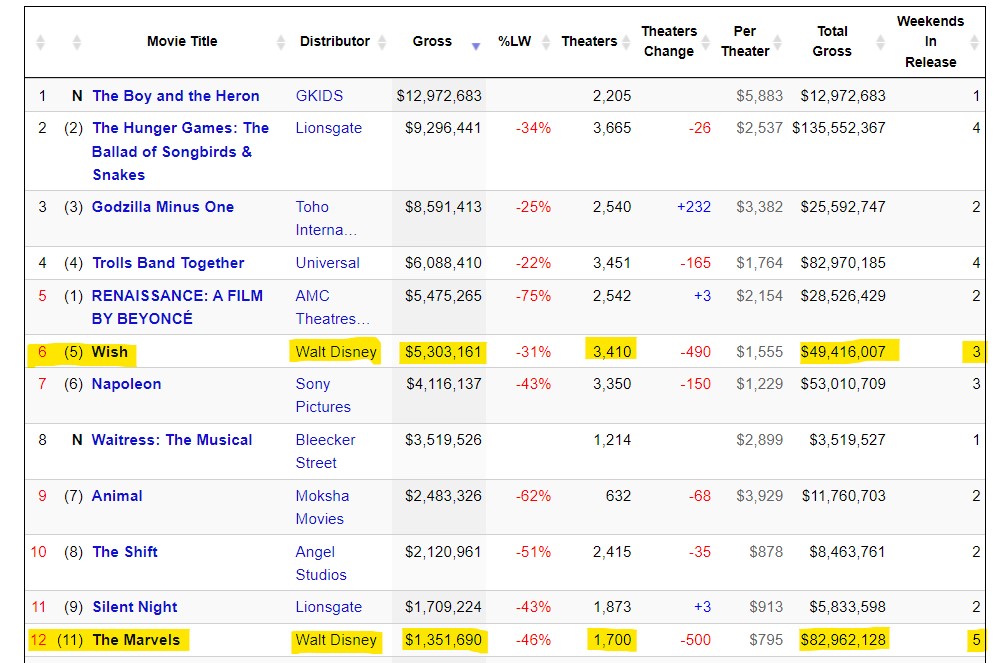
Task: Open the highlighted Wish movie link
Action: pos(110,352)
